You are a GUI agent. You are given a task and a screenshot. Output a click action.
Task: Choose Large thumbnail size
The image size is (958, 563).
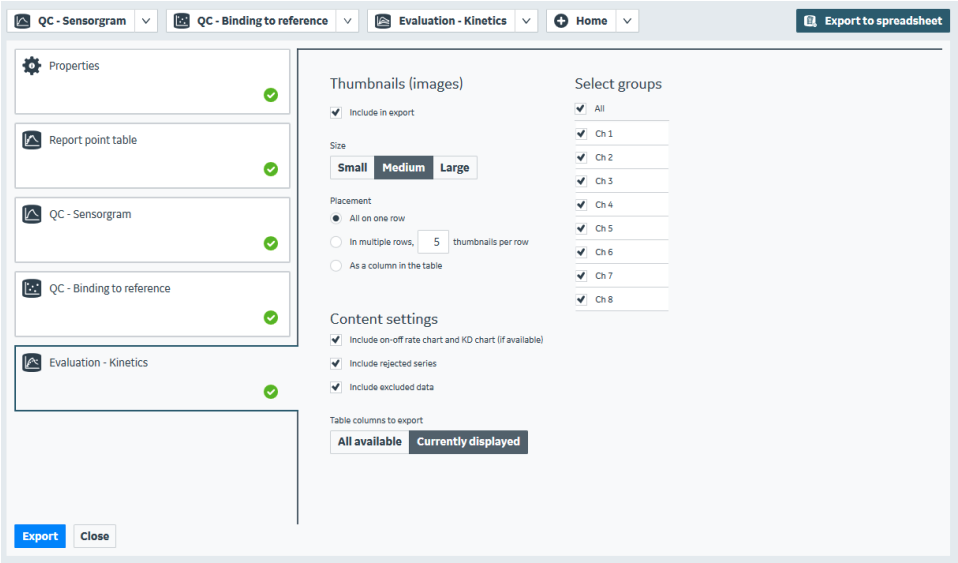point(454,168)
